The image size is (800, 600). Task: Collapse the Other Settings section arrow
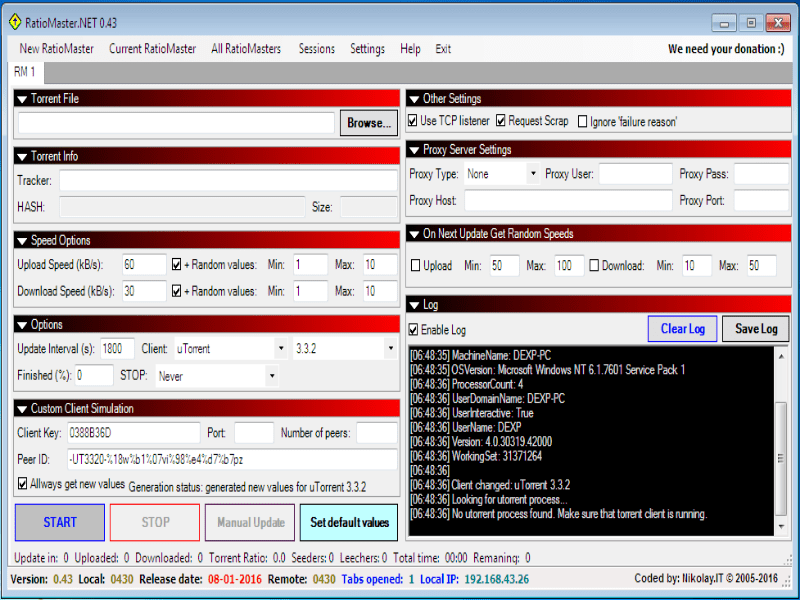click(x=414, y=99)
